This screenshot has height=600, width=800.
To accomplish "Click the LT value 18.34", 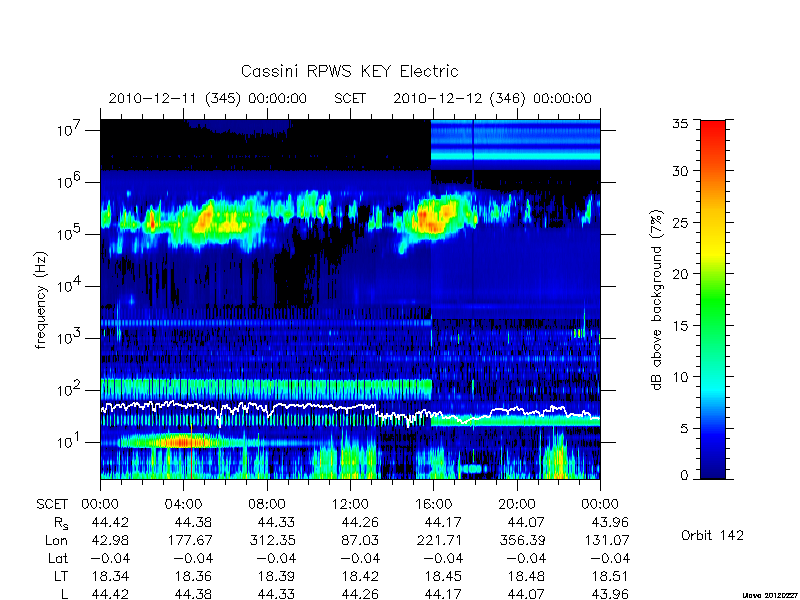I will point(110,576).
